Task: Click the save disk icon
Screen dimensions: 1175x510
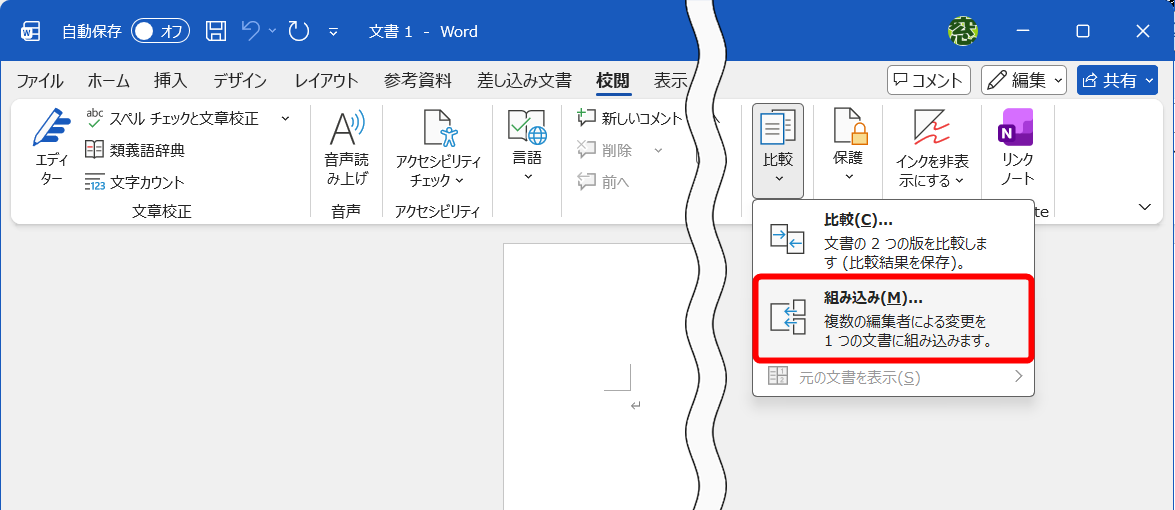Action: [x=216, y=31]
